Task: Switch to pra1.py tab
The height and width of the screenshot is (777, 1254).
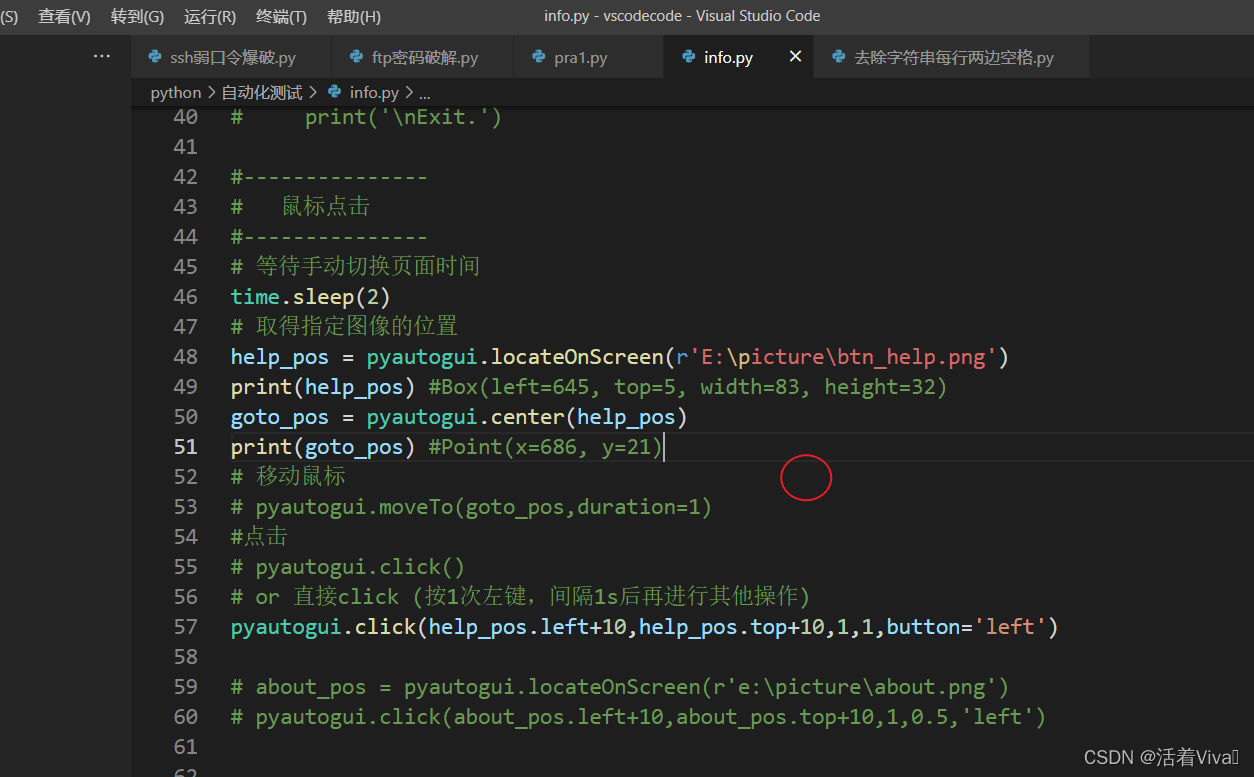Action: [x=588, y=57]
